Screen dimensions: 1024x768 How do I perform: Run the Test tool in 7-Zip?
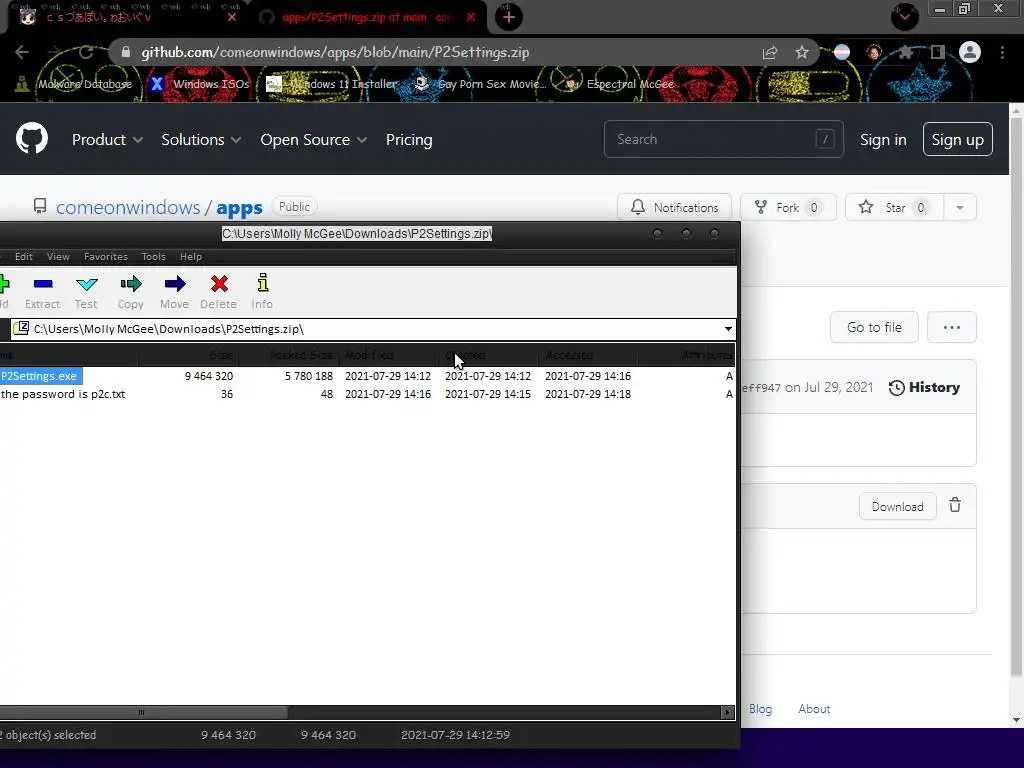click(86, 291)
